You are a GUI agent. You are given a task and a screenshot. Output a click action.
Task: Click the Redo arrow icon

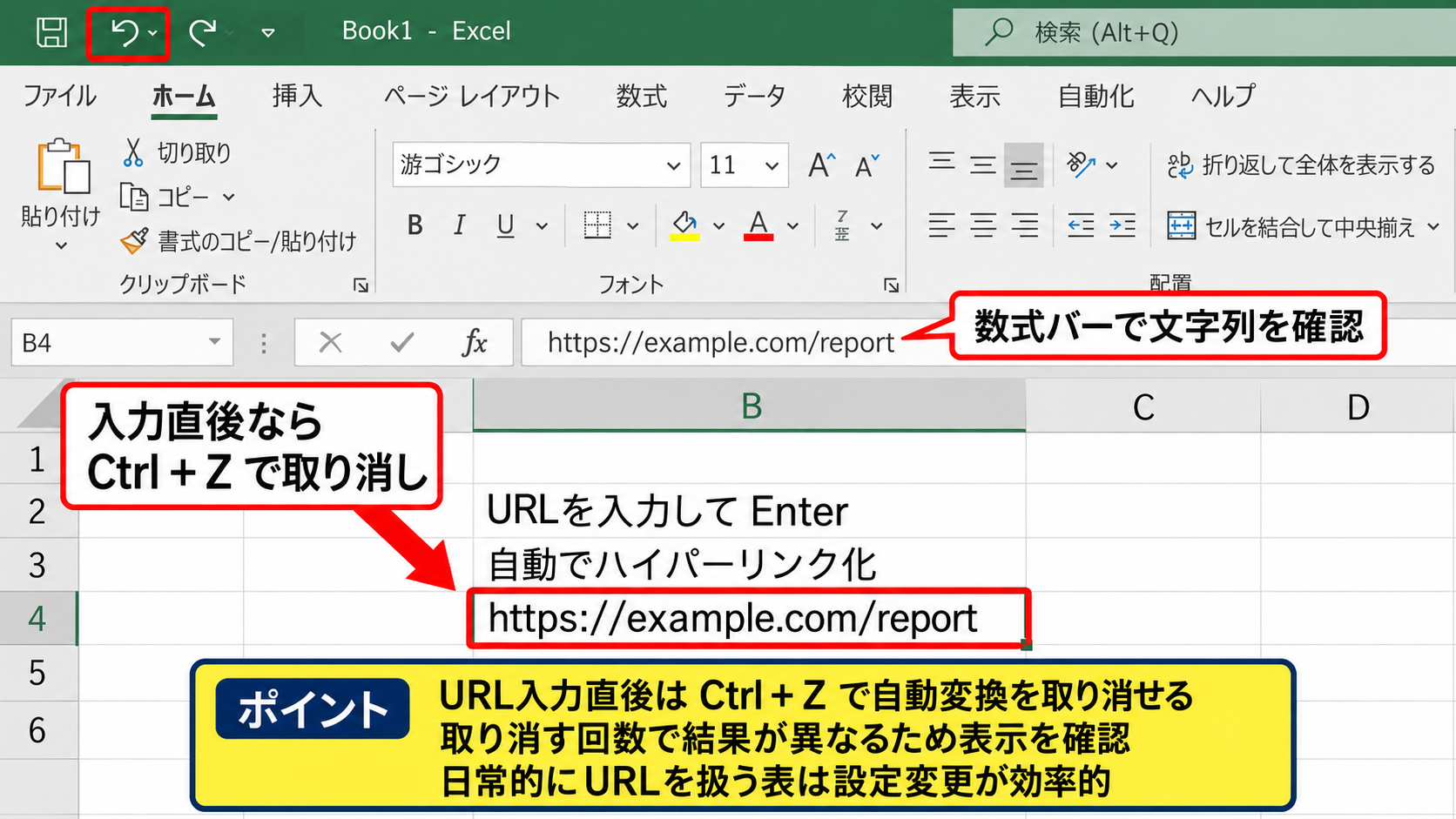coord(203,33)
